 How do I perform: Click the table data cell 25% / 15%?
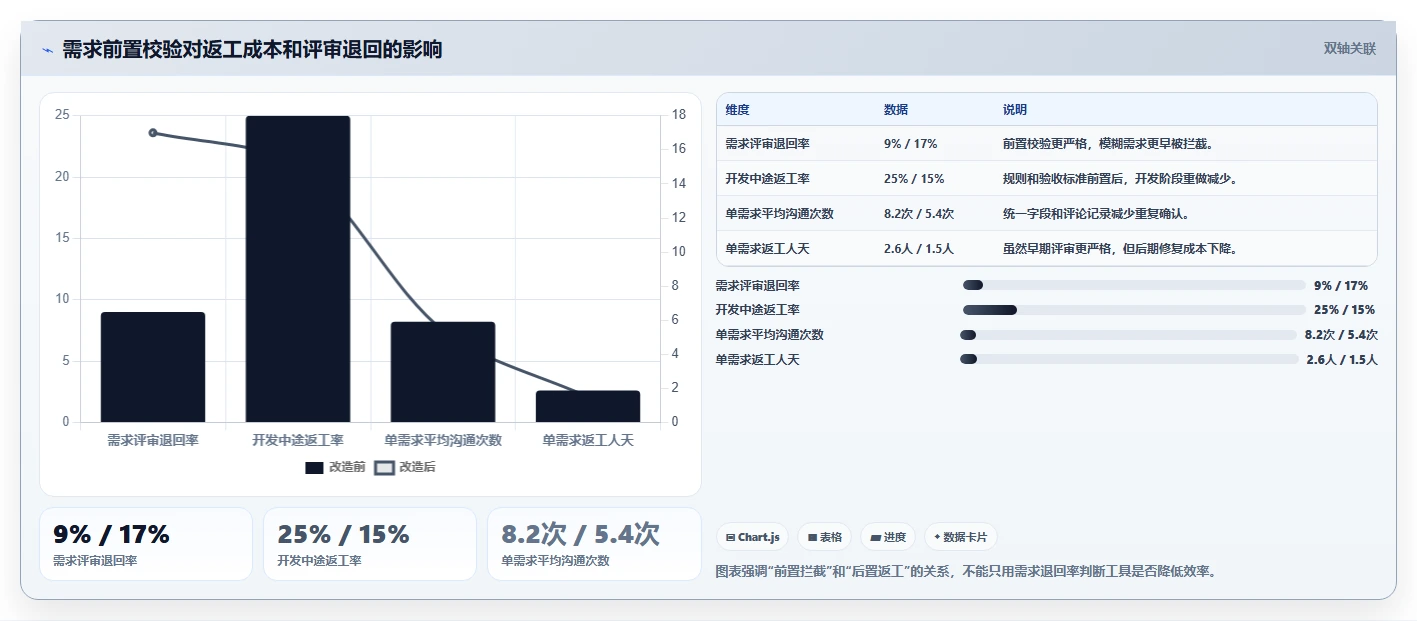(914, 179)
